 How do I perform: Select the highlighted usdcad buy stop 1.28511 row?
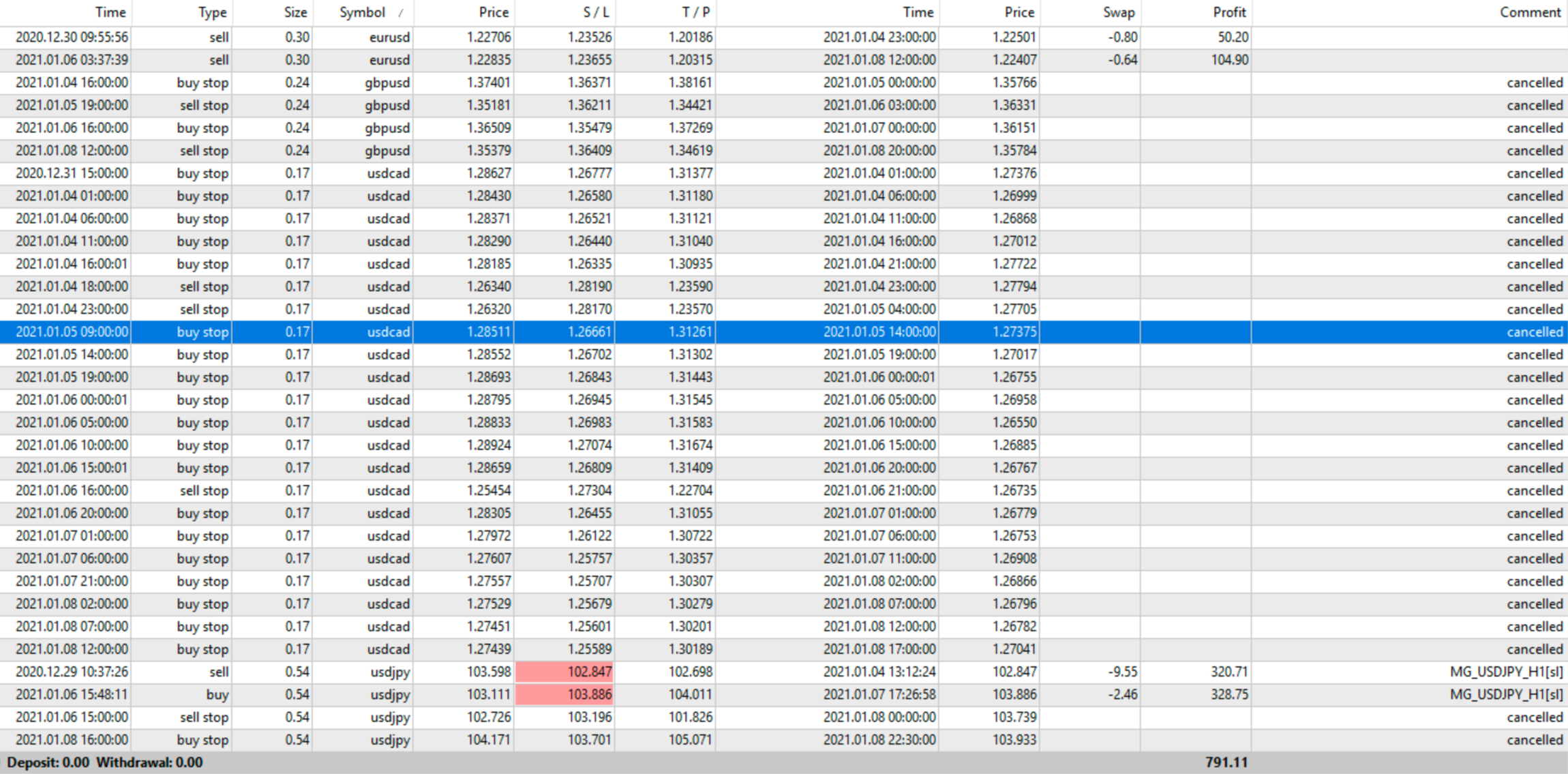(x=488, y=332)
